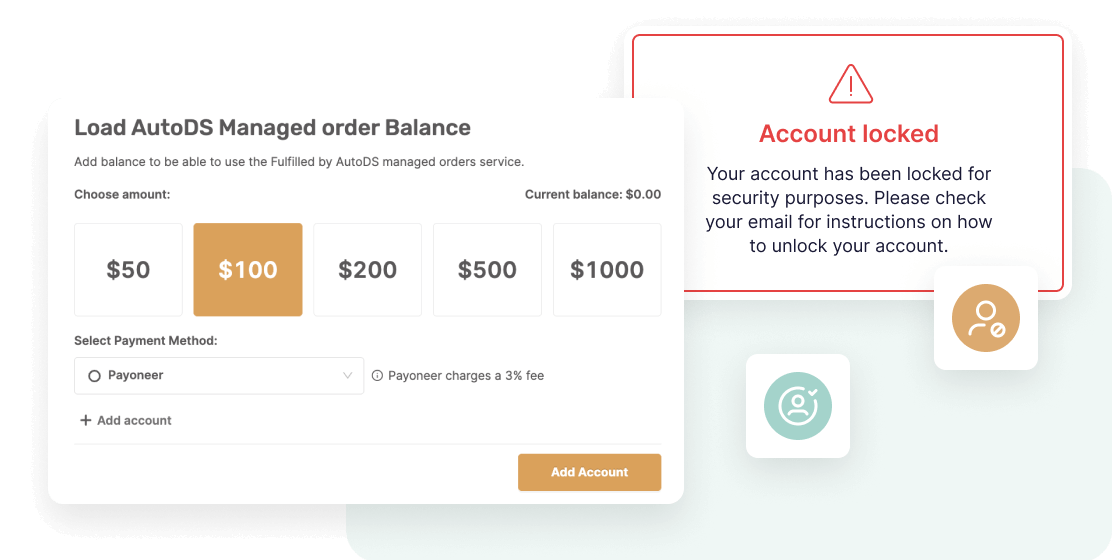
Task: Click the red warning triangle icon
Action: click(x=850, y=84)
